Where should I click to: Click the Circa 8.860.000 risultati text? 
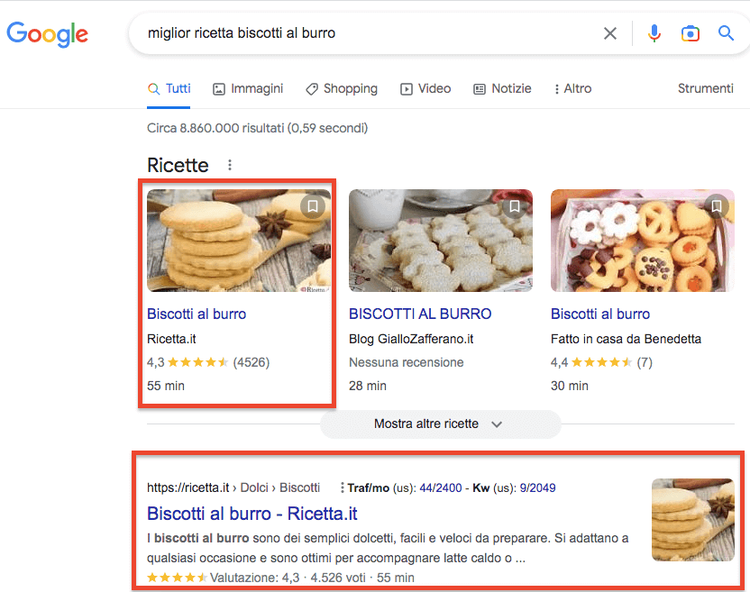tap(257, 128)
